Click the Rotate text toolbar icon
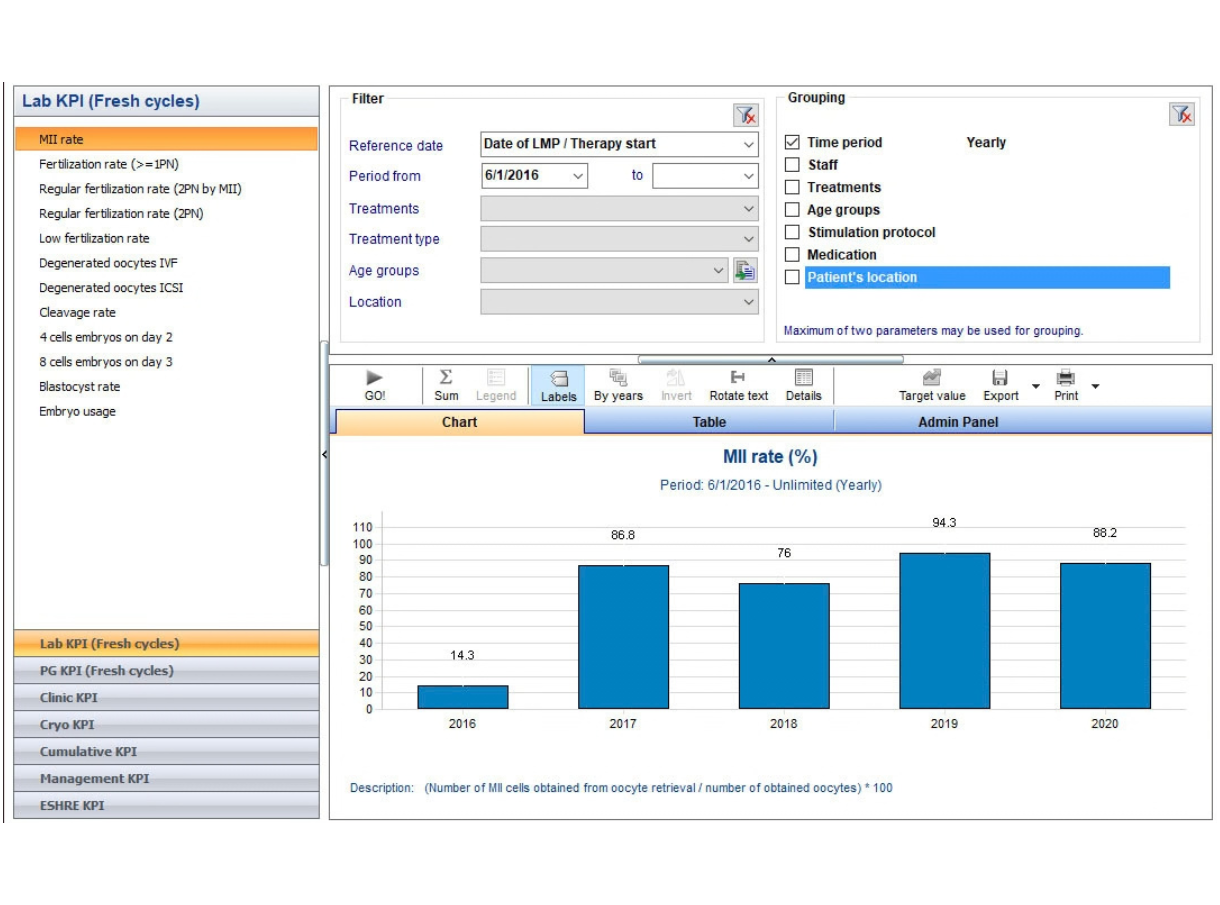The width and height of the screenshot is (1220, 905). pos(738,385)
